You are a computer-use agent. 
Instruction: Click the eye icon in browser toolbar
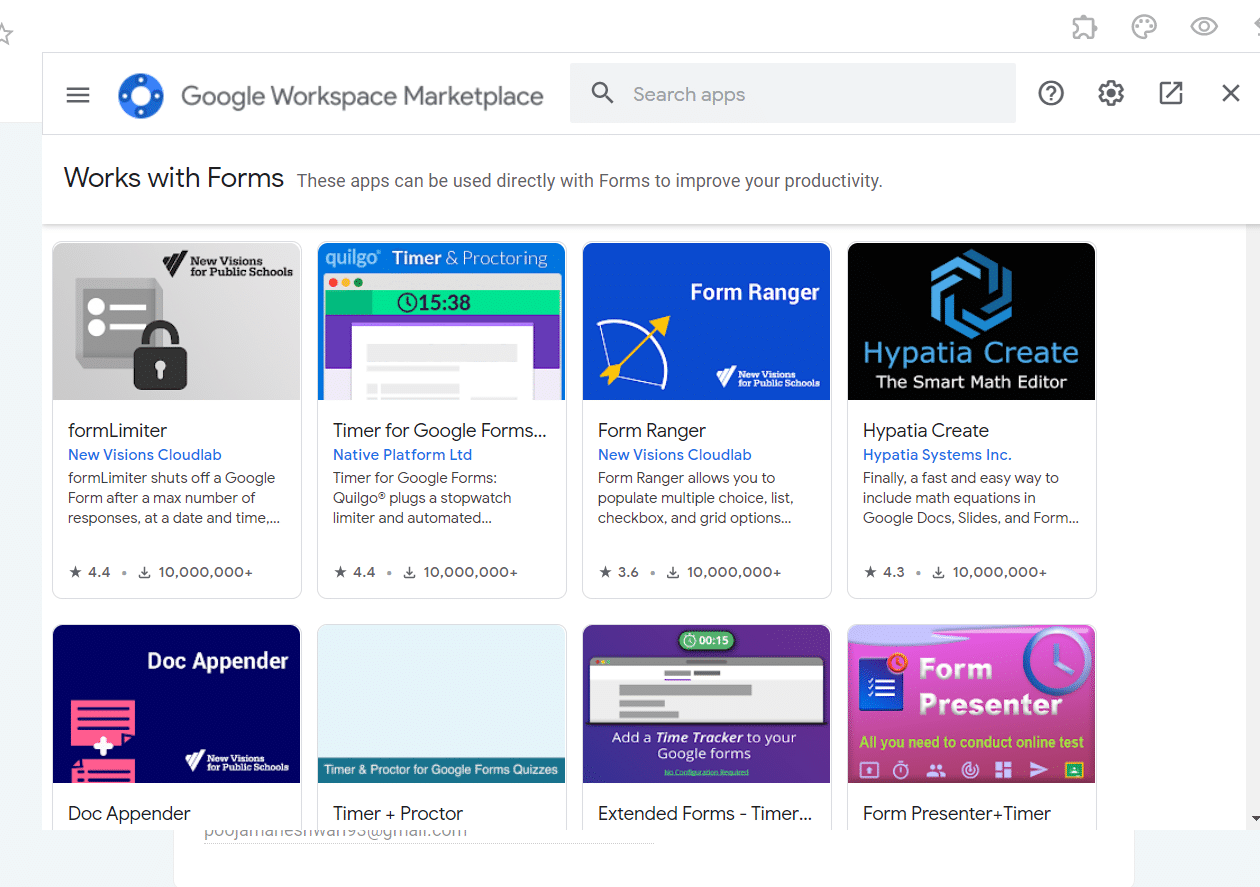[1204, 27]
